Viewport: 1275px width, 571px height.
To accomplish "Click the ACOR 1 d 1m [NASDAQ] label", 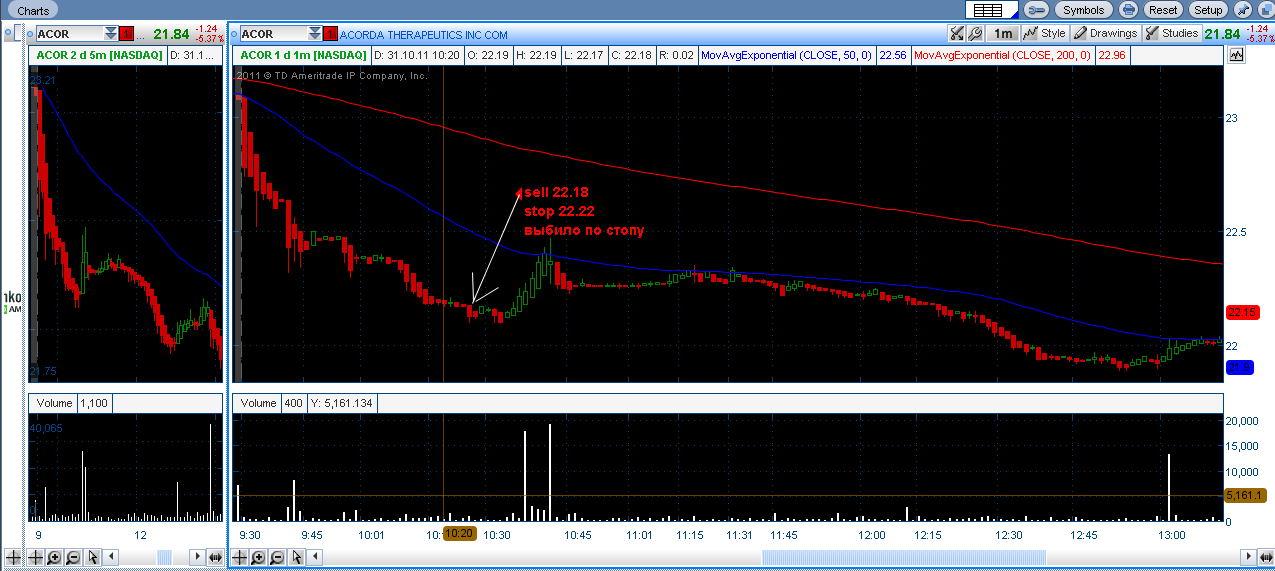I will [x=301, y=55].
